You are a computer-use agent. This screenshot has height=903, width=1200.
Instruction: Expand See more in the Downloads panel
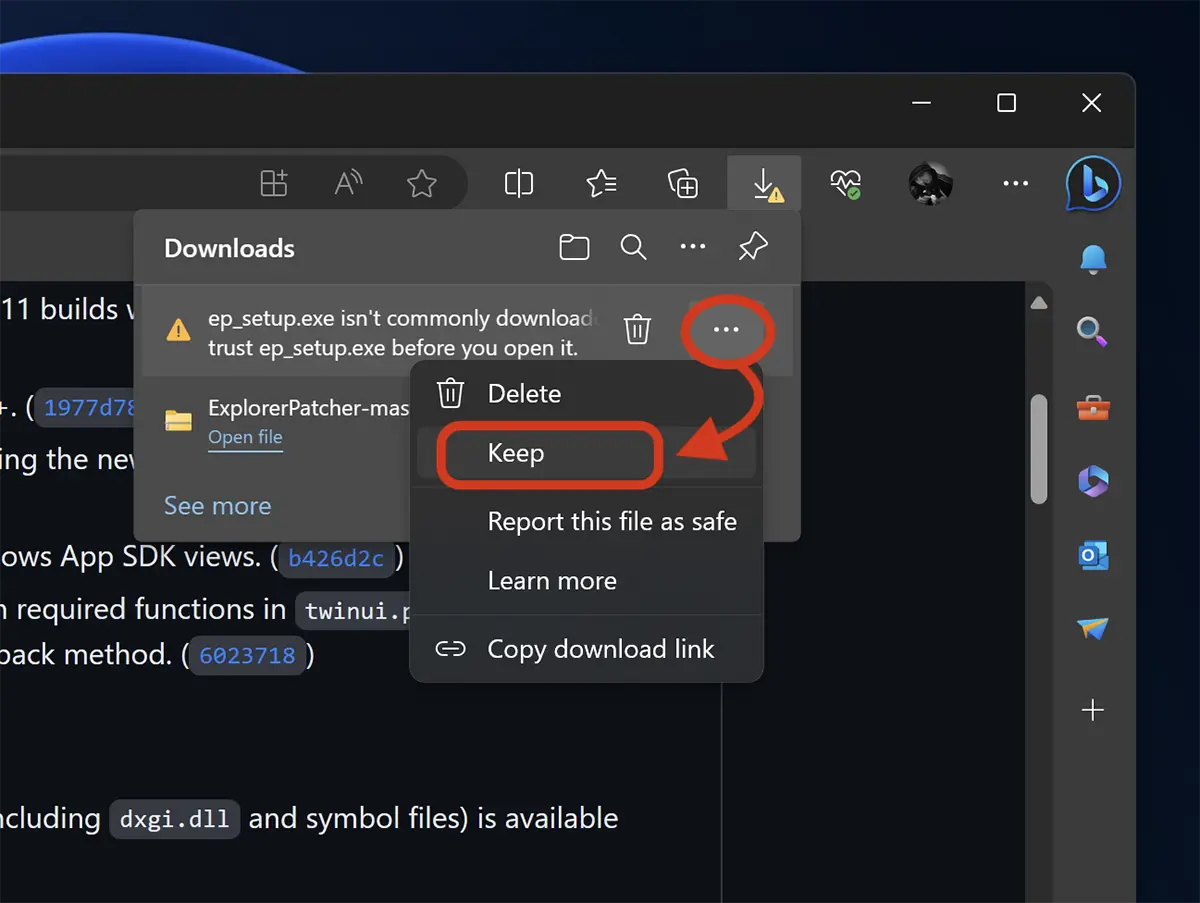pos(217,506)
